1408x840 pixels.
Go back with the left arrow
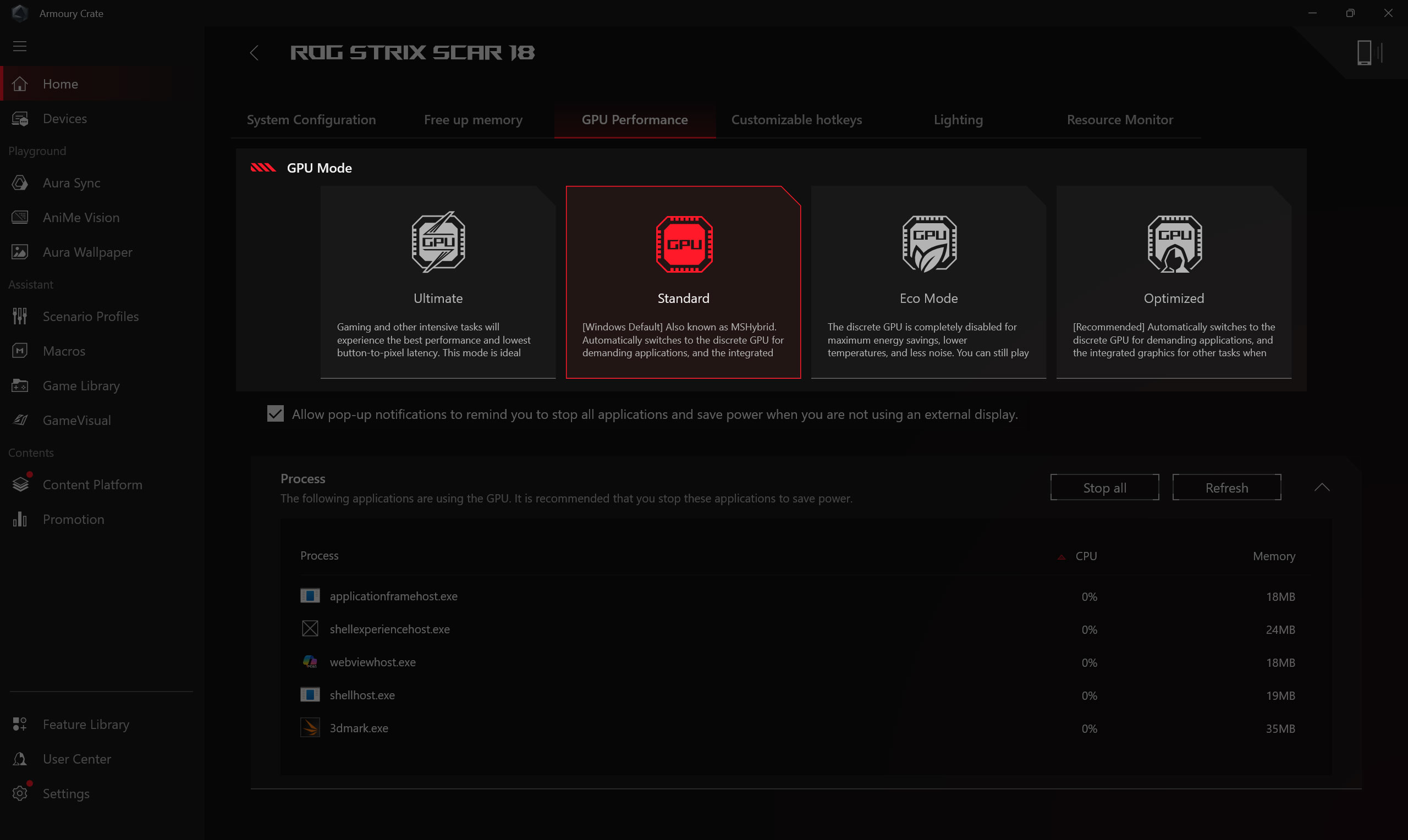(254, 53)
